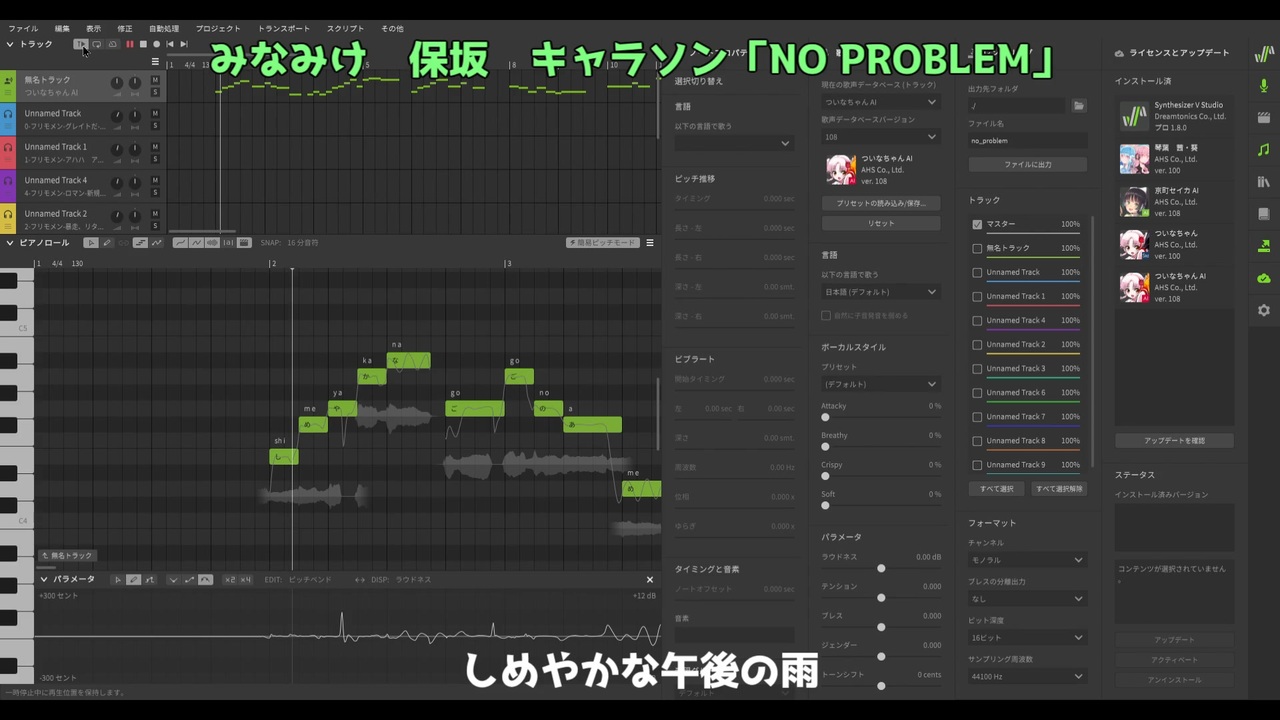Click the すべて選択 button
This screenshot has width=1280, height=720.
point(996,489)
